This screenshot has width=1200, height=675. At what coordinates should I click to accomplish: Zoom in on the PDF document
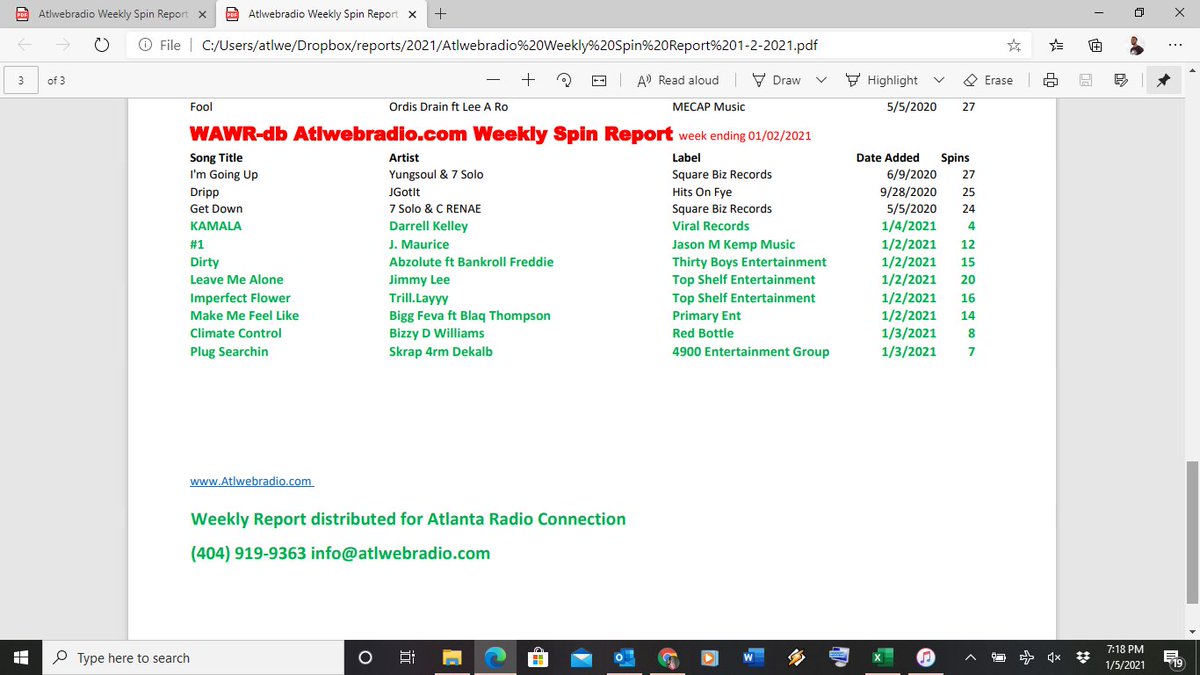pos(528,79)
